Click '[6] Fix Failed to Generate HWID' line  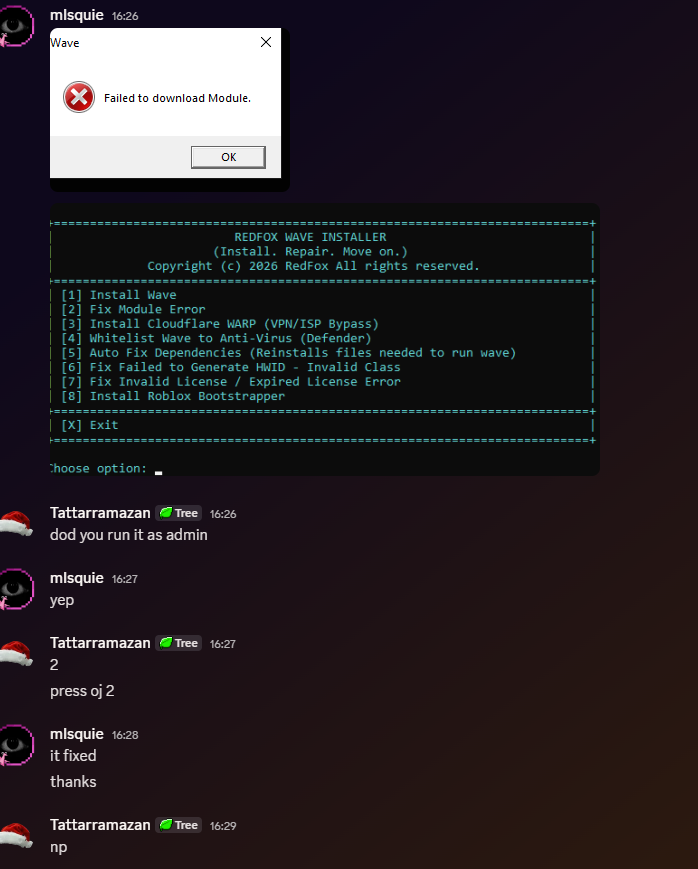[231, 367]
